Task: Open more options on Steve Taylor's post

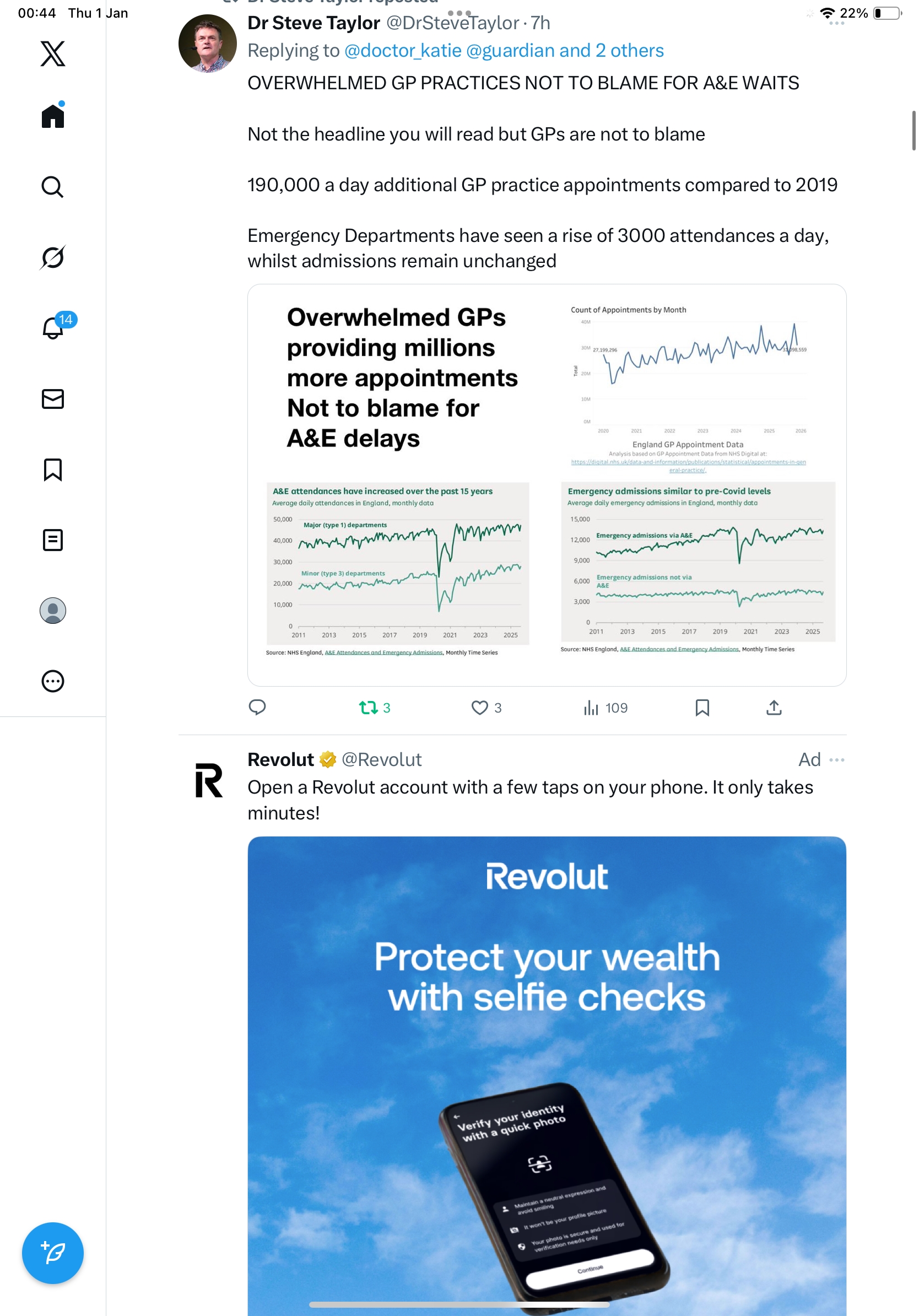Action: [x=836, y=24]
